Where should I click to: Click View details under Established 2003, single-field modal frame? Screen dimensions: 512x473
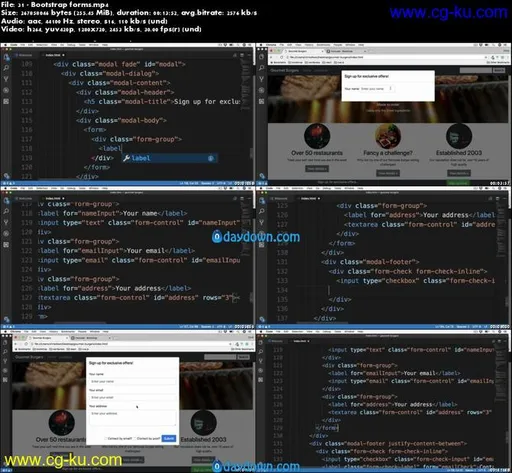(x=459, y=173)
